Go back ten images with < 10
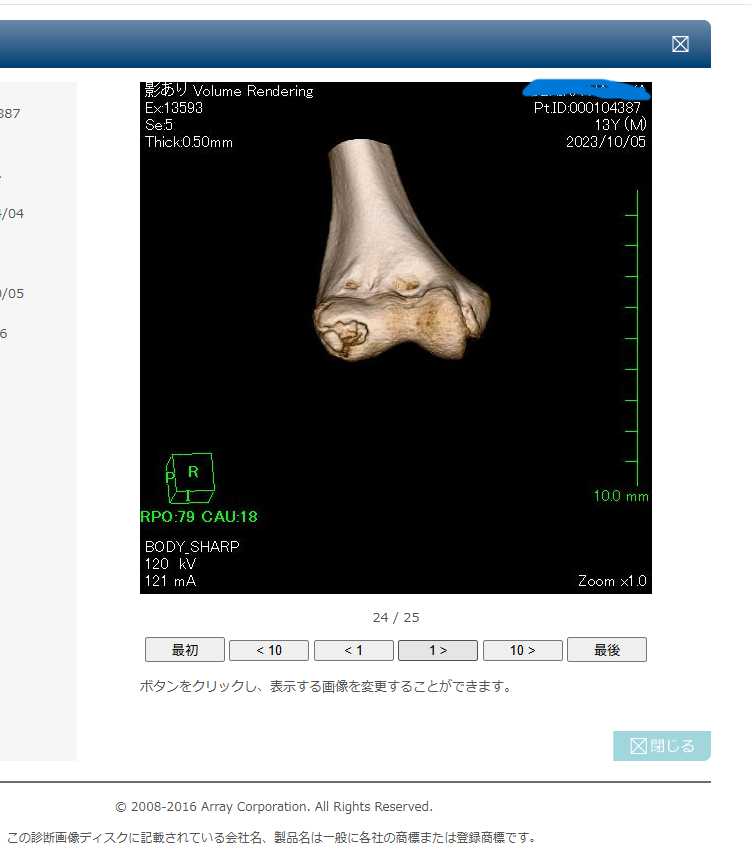 tap(269, 650)
